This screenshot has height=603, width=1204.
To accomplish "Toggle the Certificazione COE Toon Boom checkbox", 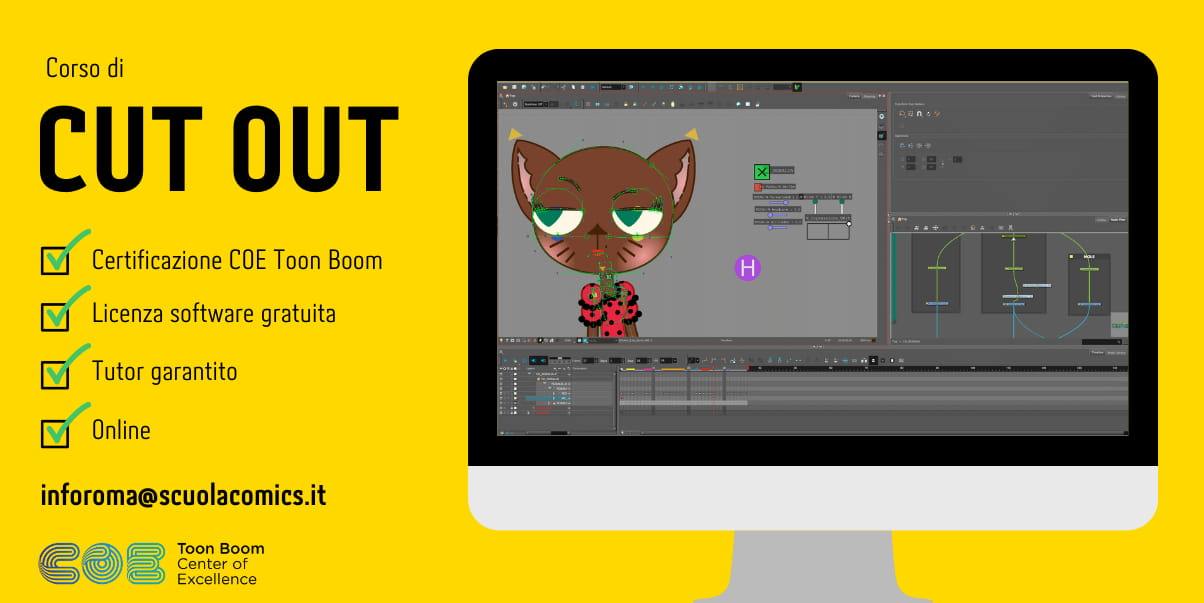I will coord(55,259).
